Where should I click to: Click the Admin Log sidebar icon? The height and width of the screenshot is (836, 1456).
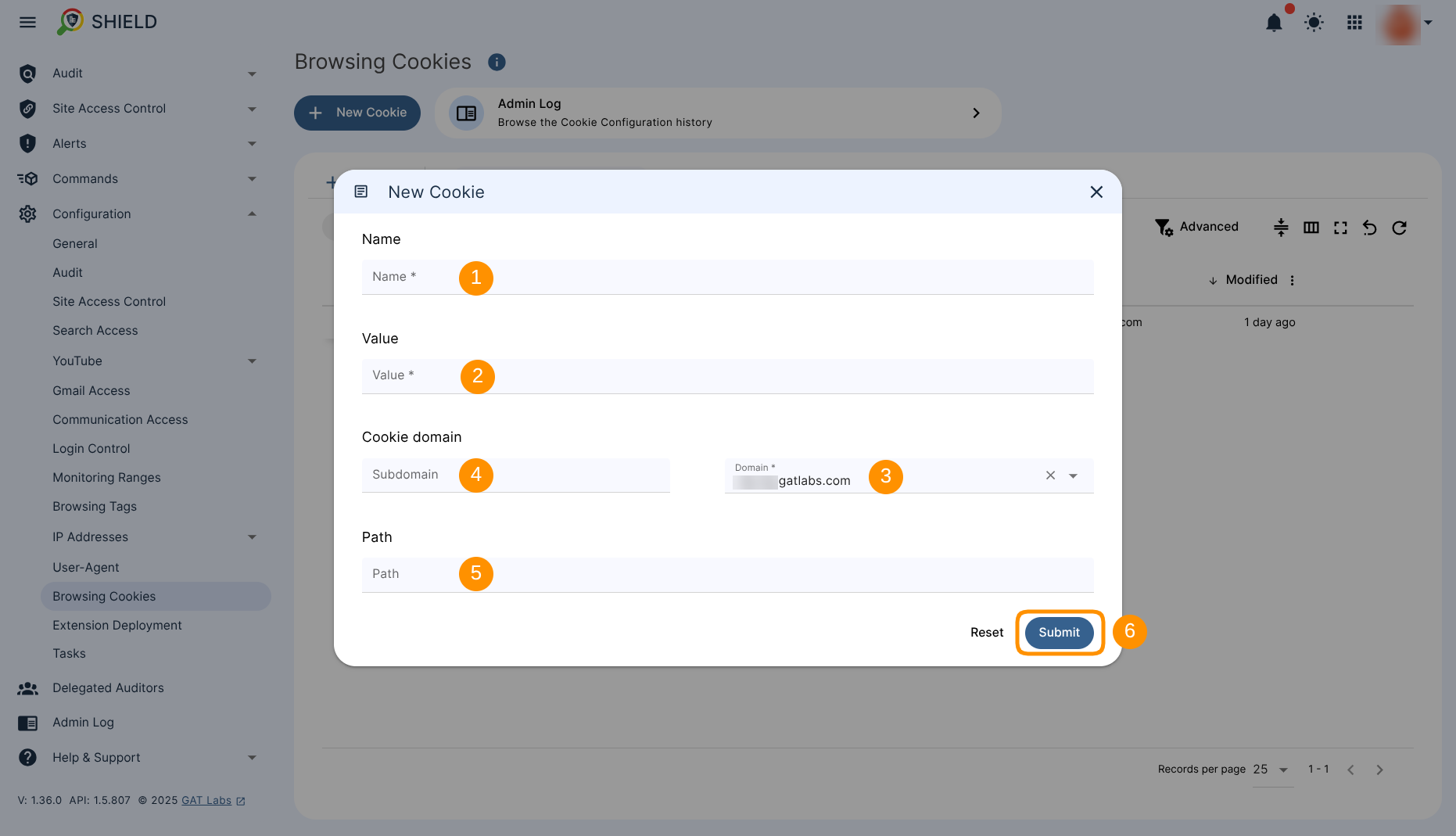tap(27, 723)
